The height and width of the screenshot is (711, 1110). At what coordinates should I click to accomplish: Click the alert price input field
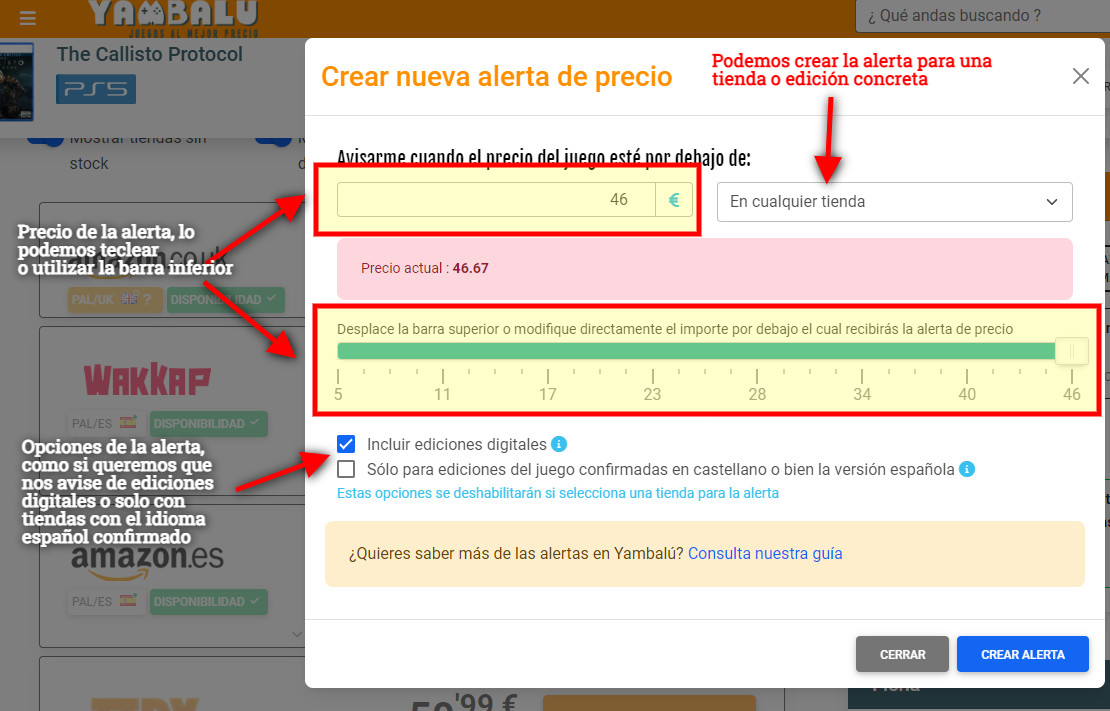pyautogui.click(x=496, y=200)
